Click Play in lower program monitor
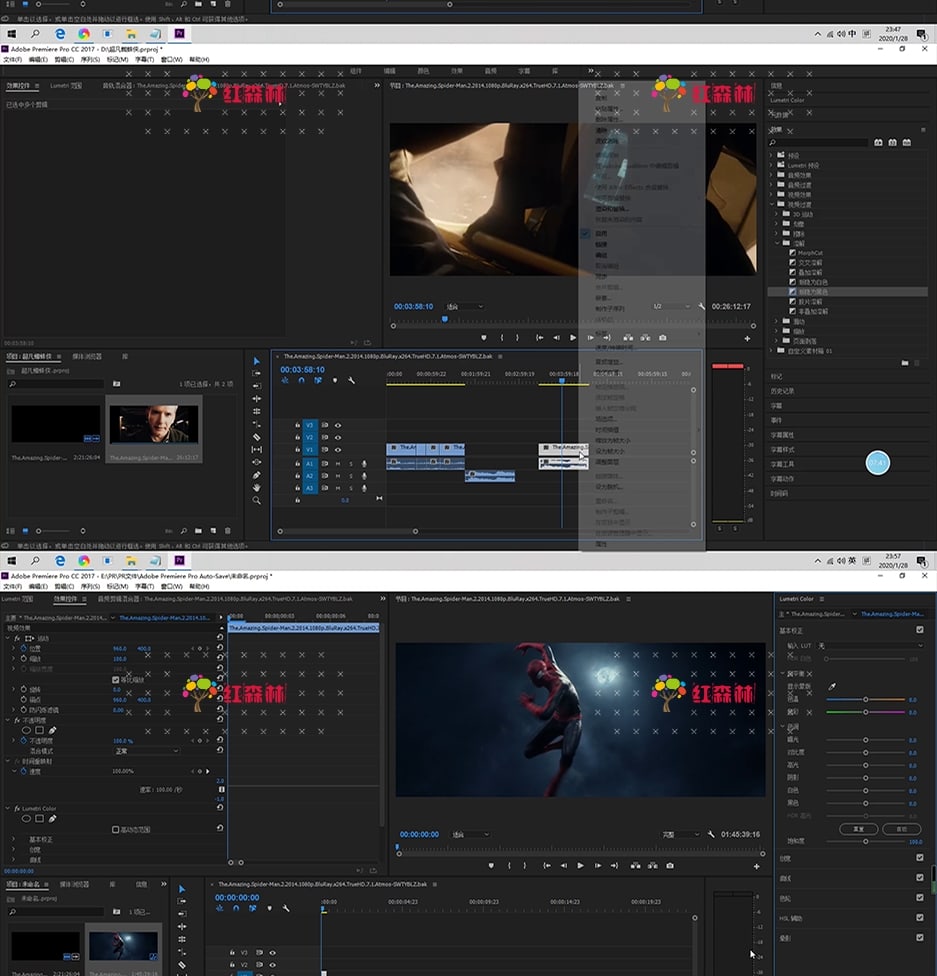 coord(580,865)
